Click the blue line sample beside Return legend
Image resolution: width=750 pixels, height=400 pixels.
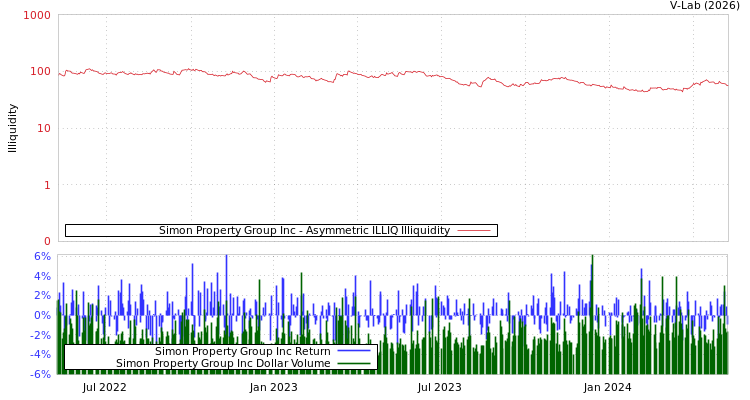click(x=353, y=351)
